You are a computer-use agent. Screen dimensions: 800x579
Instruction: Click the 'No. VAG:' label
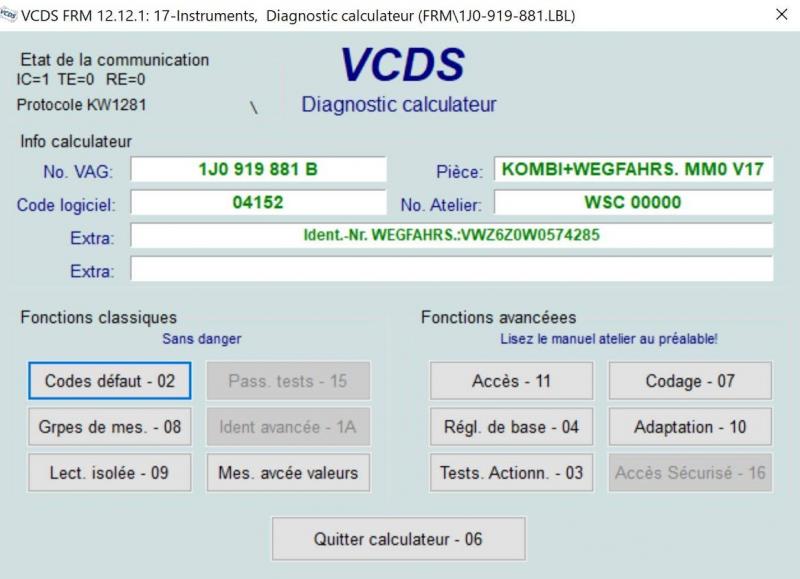pos(78,172)
